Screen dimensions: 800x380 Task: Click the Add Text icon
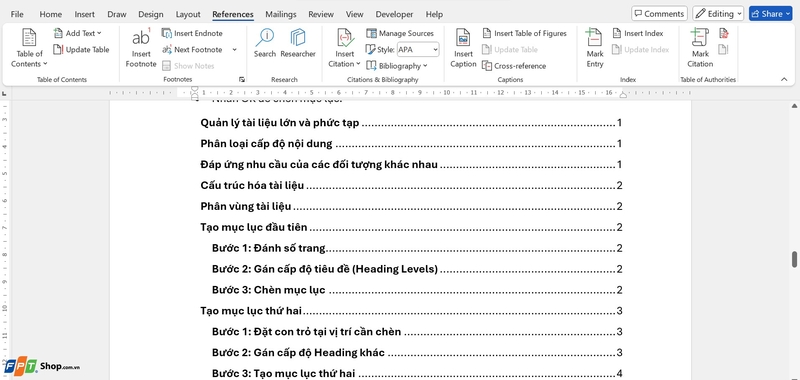(x=58, y=33)
